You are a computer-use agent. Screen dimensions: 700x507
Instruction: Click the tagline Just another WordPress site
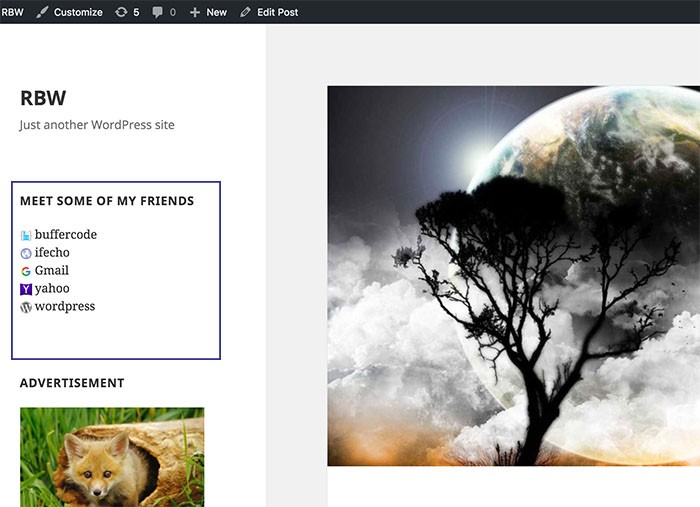point(97,125)
